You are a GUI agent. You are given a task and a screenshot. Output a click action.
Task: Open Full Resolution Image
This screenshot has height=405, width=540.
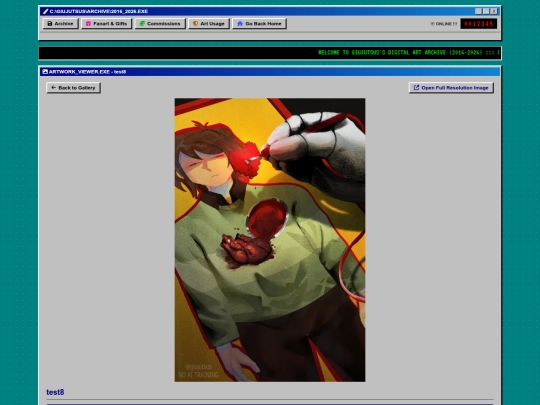[x=451, y=87]
